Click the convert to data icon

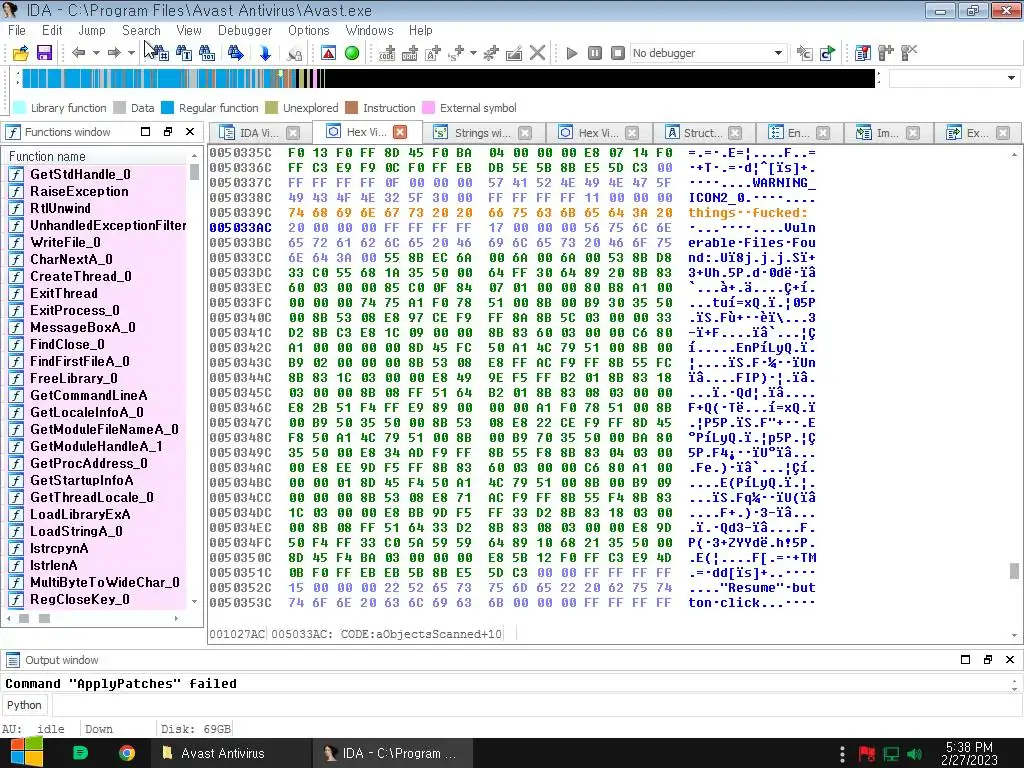click(409, 53)
